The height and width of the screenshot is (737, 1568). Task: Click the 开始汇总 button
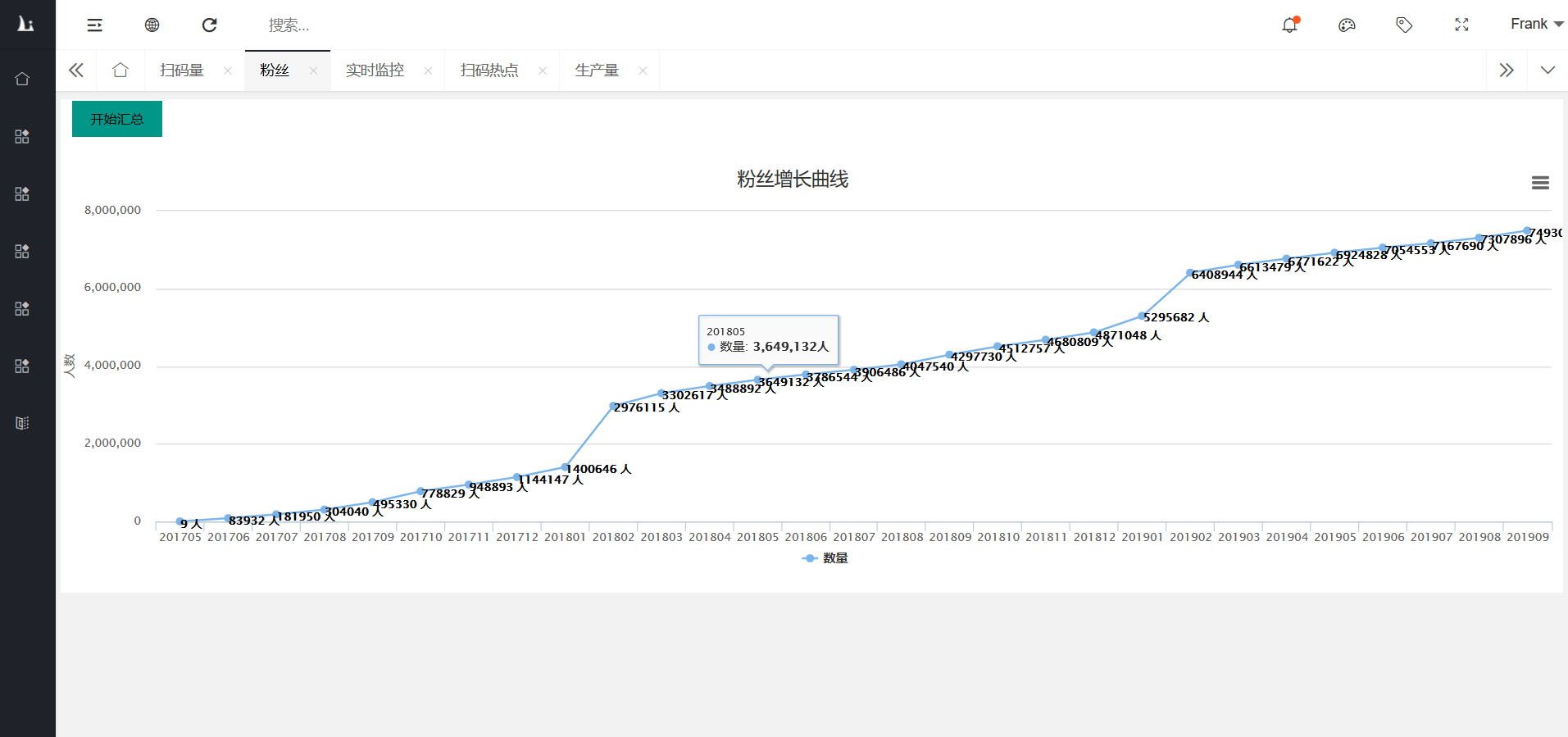coord(117,119)
